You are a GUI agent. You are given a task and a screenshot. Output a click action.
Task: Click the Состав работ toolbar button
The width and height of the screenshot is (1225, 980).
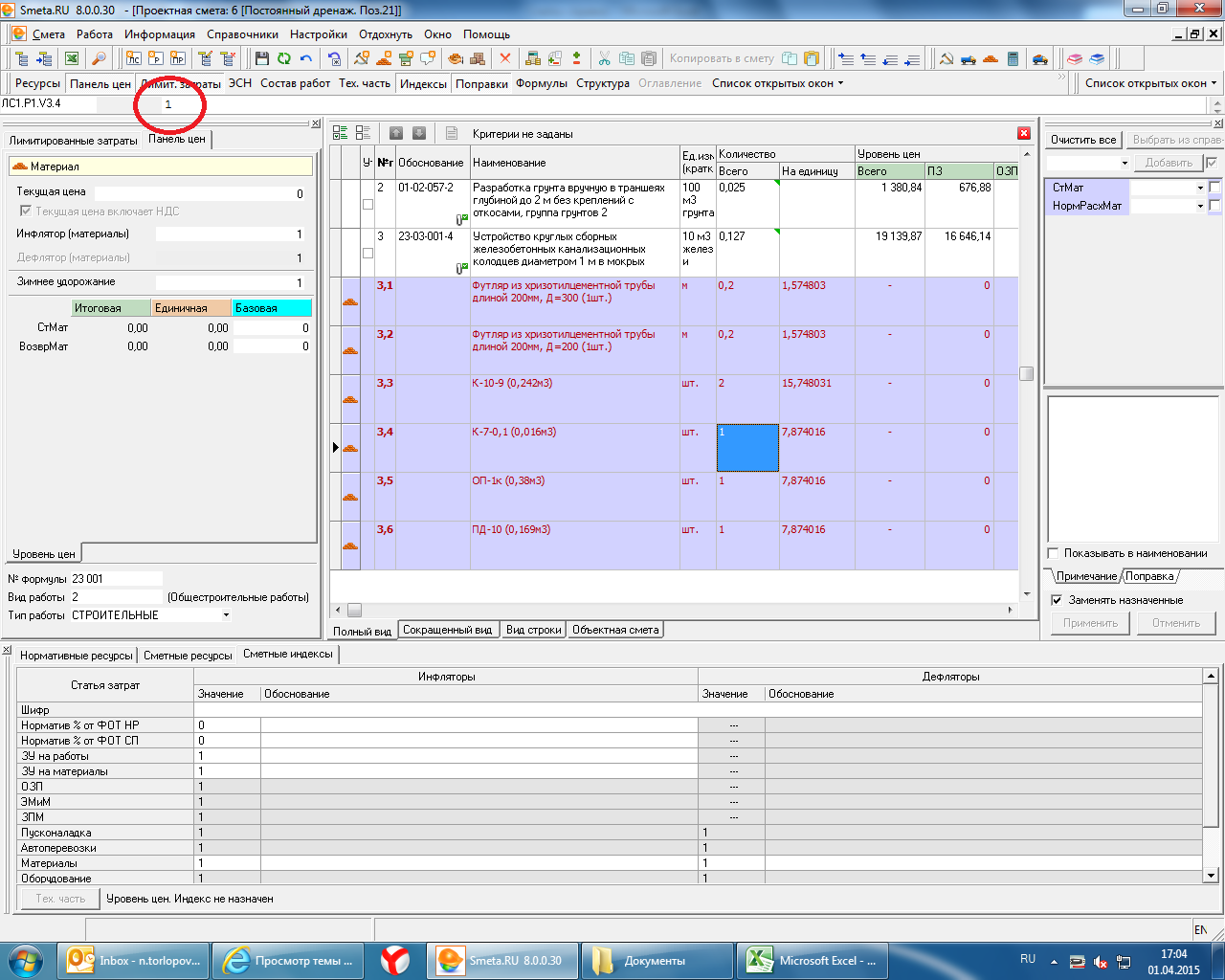pyautogui.click(x=295, y=83)
